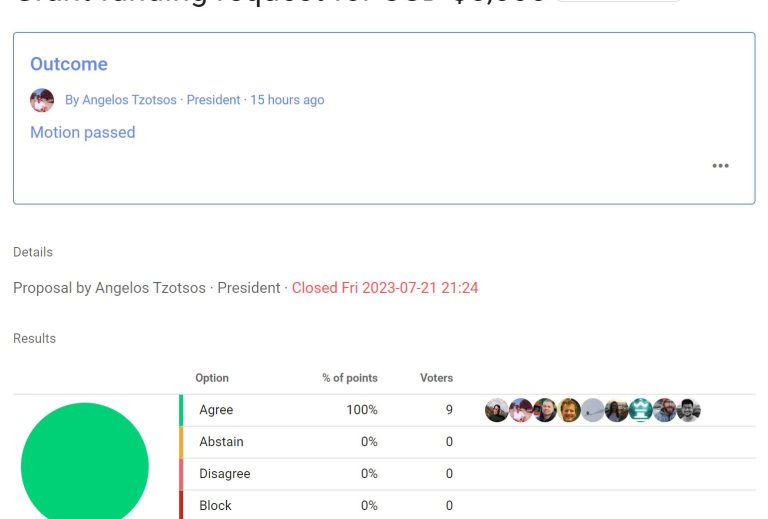Open the outcome three-dot options menu
The width and height of the screenshot is (768, 519).
(720, 165)
